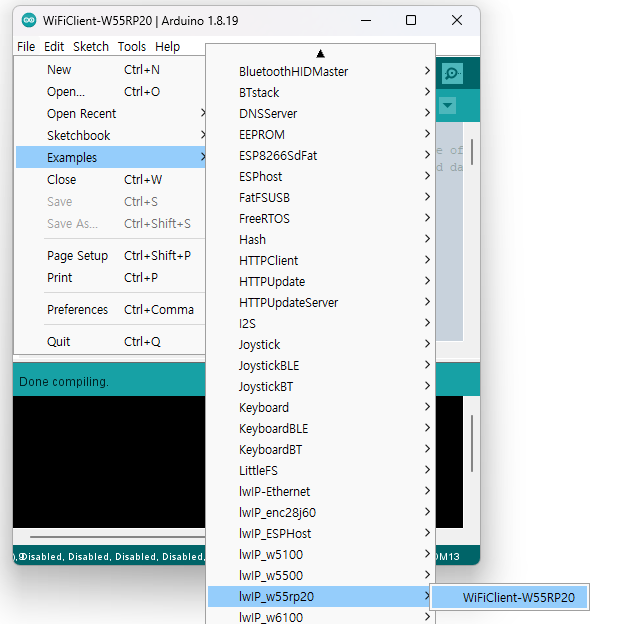
Task: Click the console vertical scrollbar
Action: [x=472, y=443]
